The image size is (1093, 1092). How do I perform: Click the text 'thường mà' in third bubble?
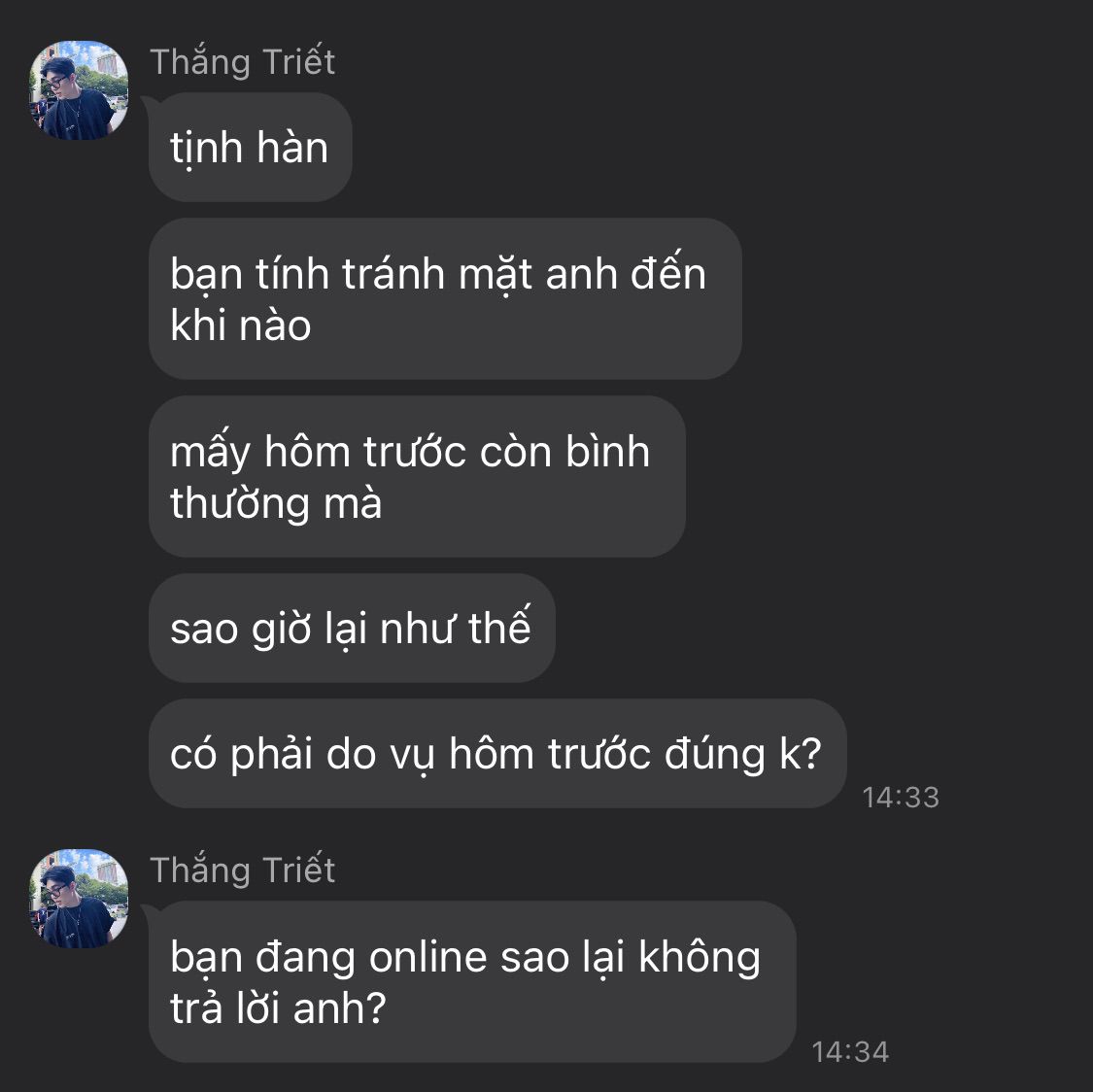coord(276,503)
